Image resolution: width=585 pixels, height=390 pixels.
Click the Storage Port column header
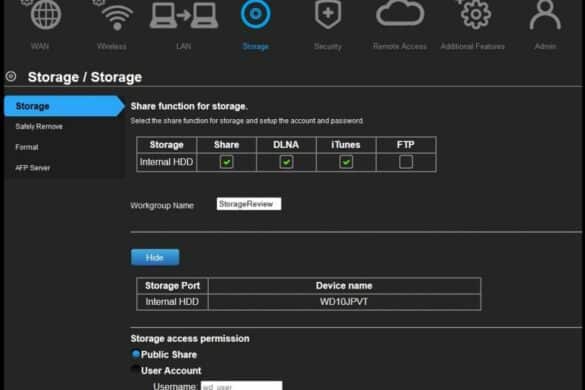pos(172,286)
